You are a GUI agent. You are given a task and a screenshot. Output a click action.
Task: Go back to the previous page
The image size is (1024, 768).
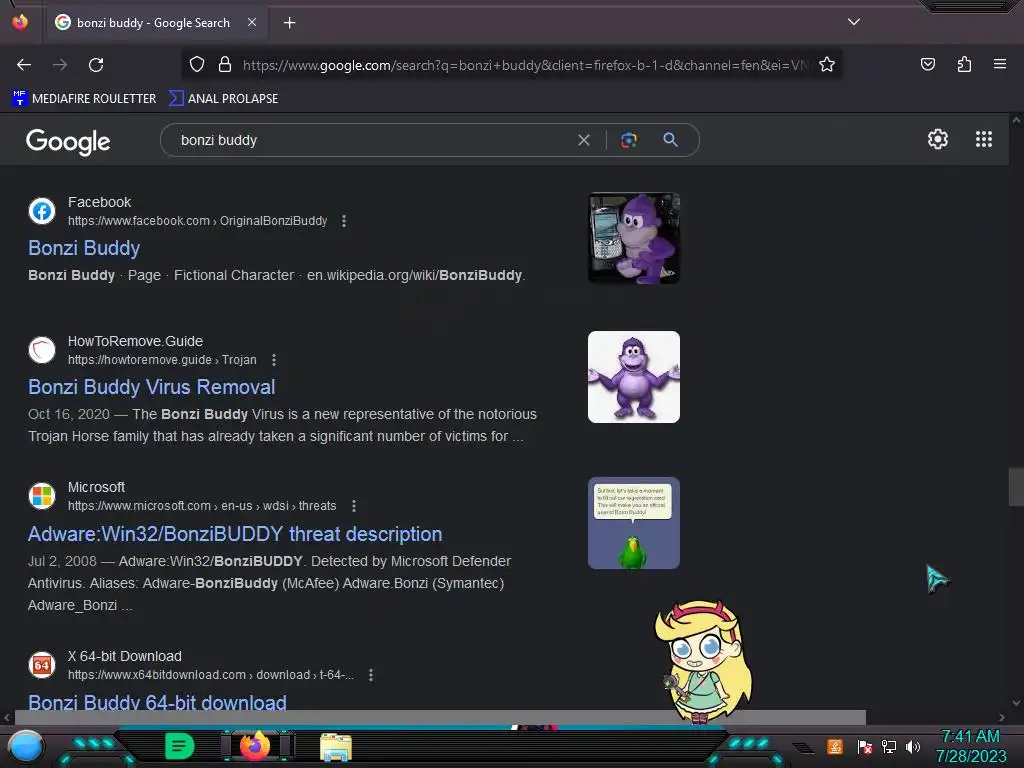point(24,65)
